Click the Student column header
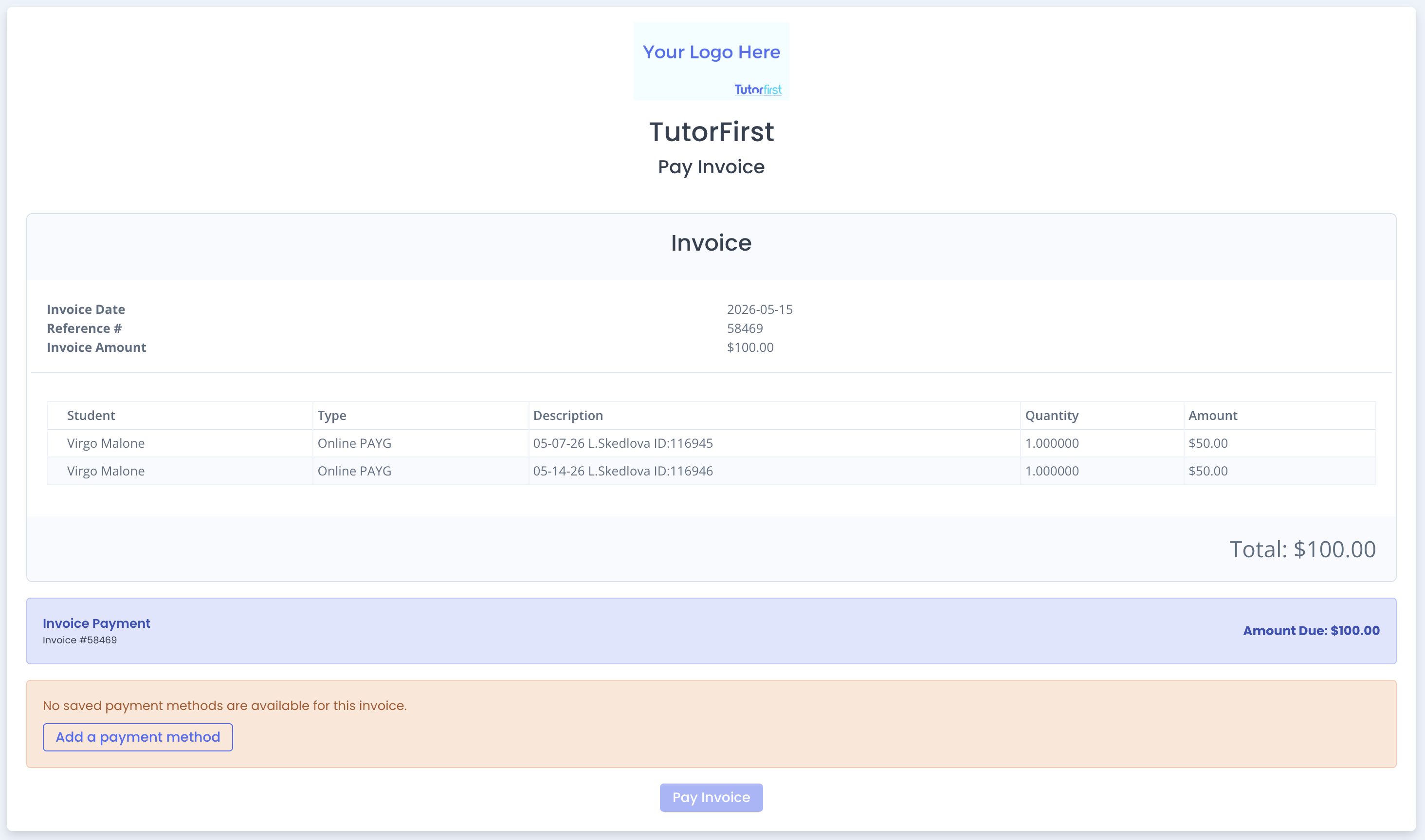The width and height of the screenshot is (1425, 840). coord(91,416)
